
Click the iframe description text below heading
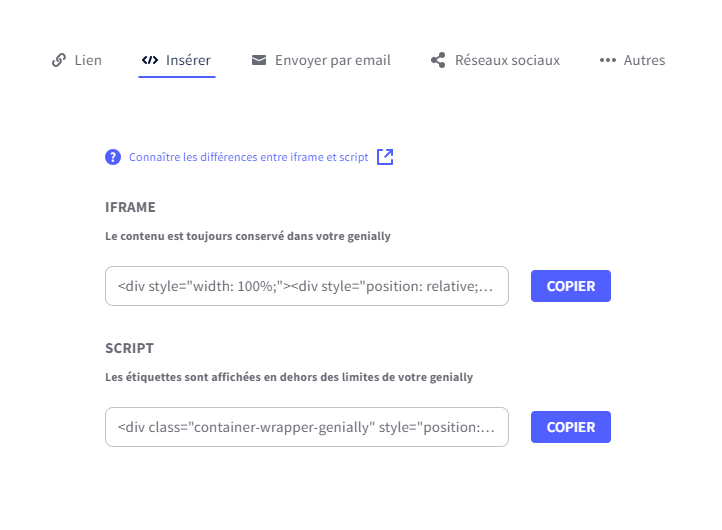[x=247, y=237]
